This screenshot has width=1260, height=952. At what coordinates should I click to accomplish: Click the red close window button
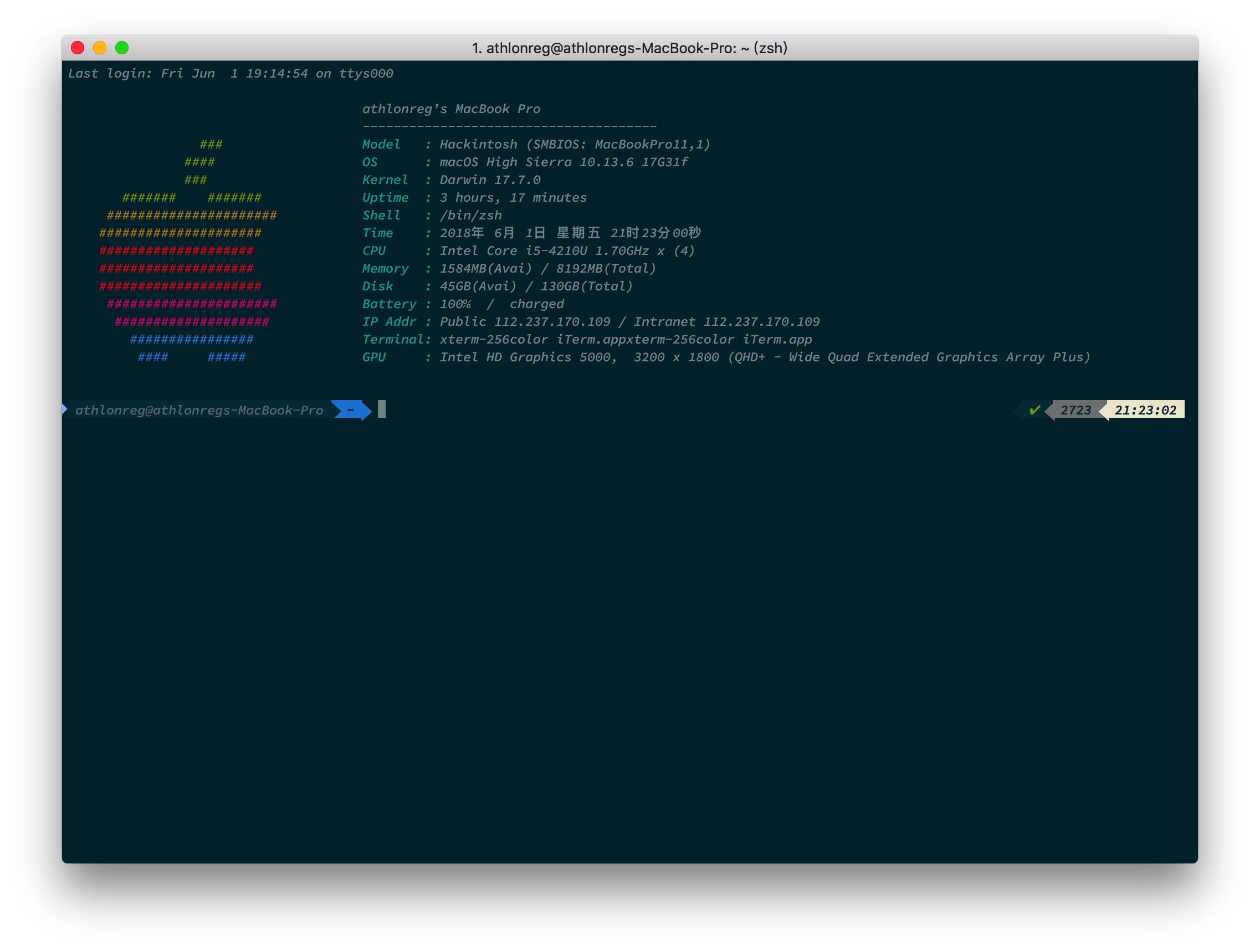(x=78, y=48)
